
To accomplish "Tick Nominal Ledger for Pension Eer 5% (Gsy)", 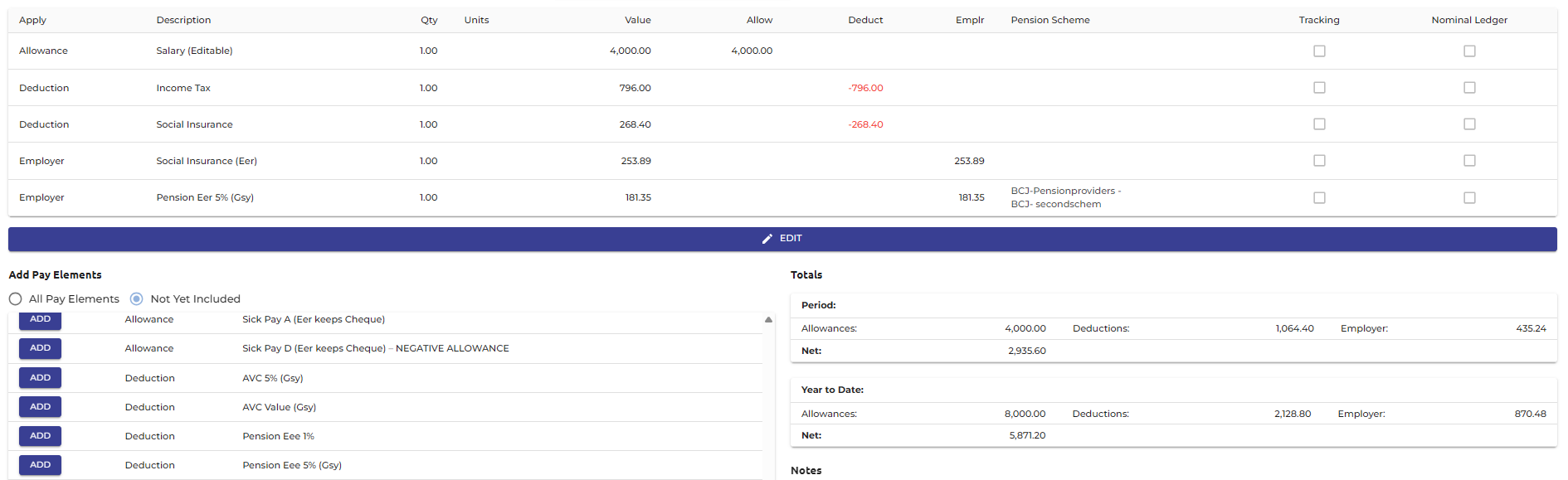I will (1469, 198).
